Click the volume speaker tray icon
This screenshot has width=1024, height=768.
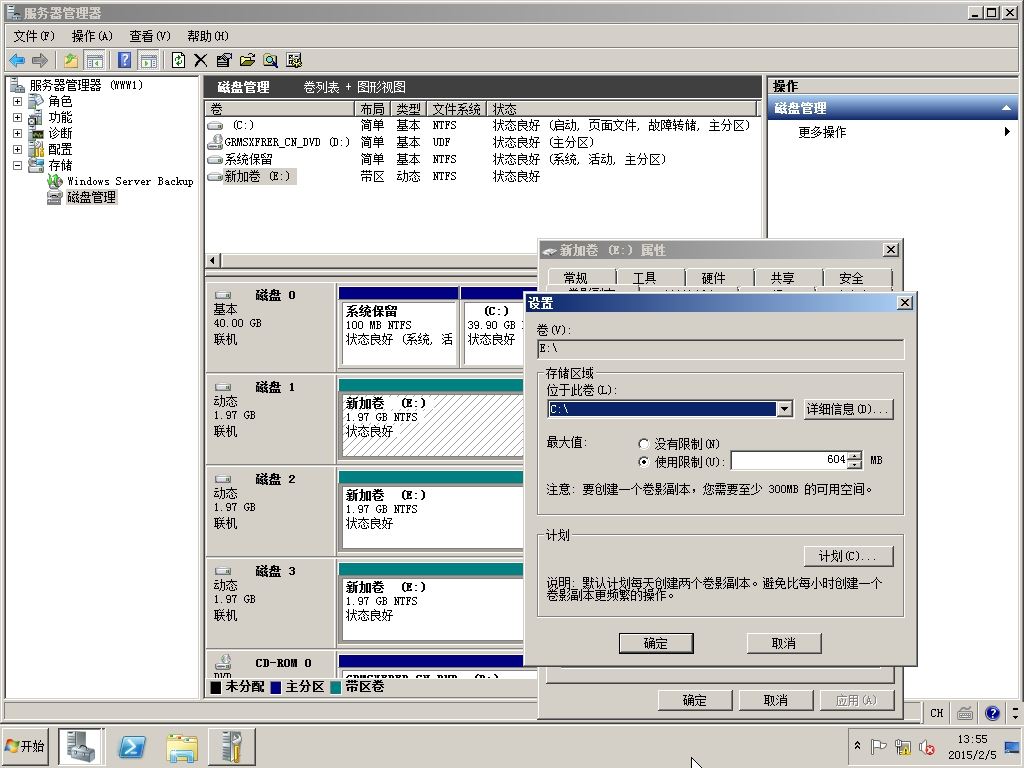click(x=927, y=747)
